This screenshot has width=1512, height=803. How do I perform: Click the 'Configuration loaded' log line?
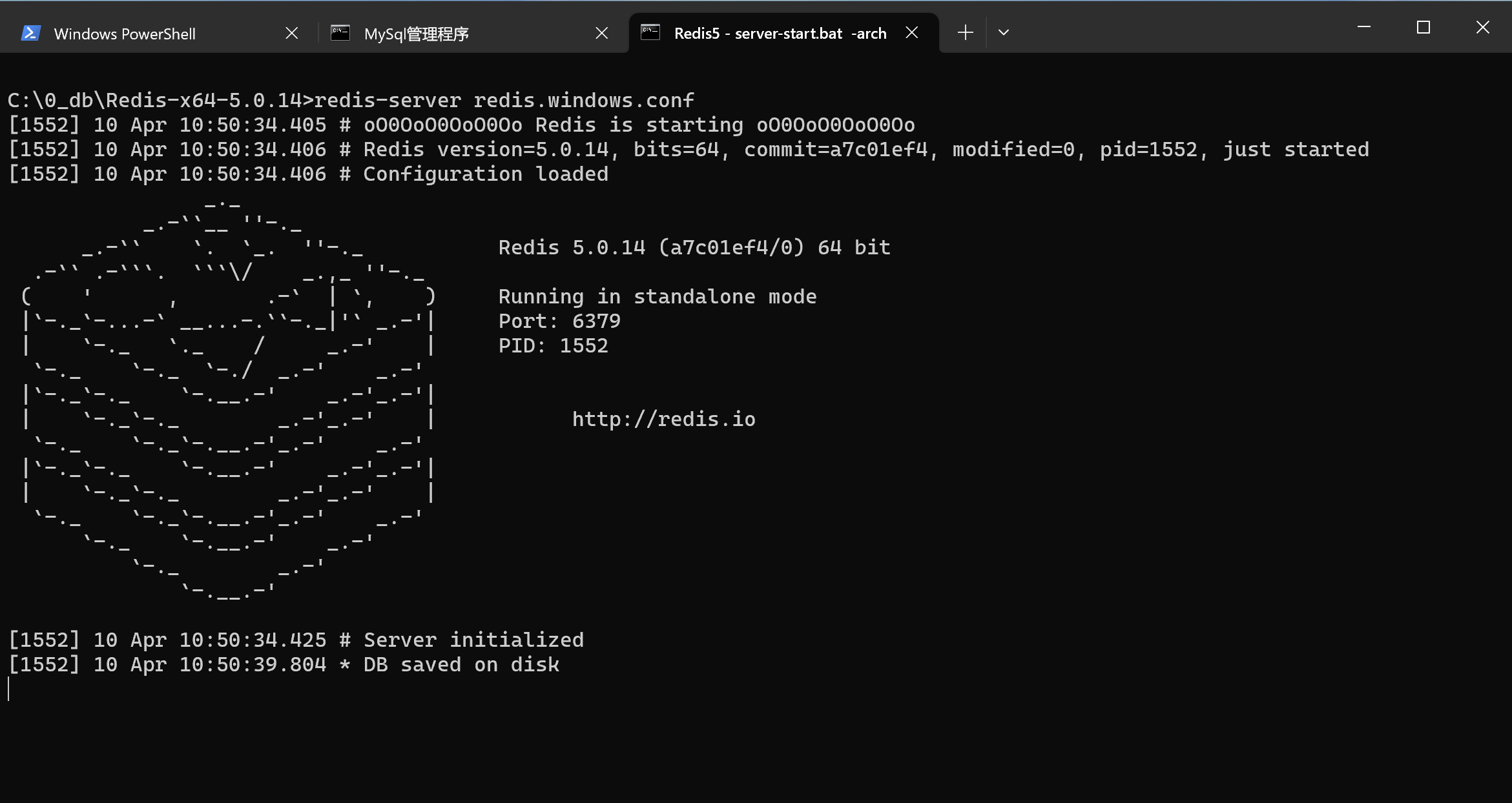(308, 174)
